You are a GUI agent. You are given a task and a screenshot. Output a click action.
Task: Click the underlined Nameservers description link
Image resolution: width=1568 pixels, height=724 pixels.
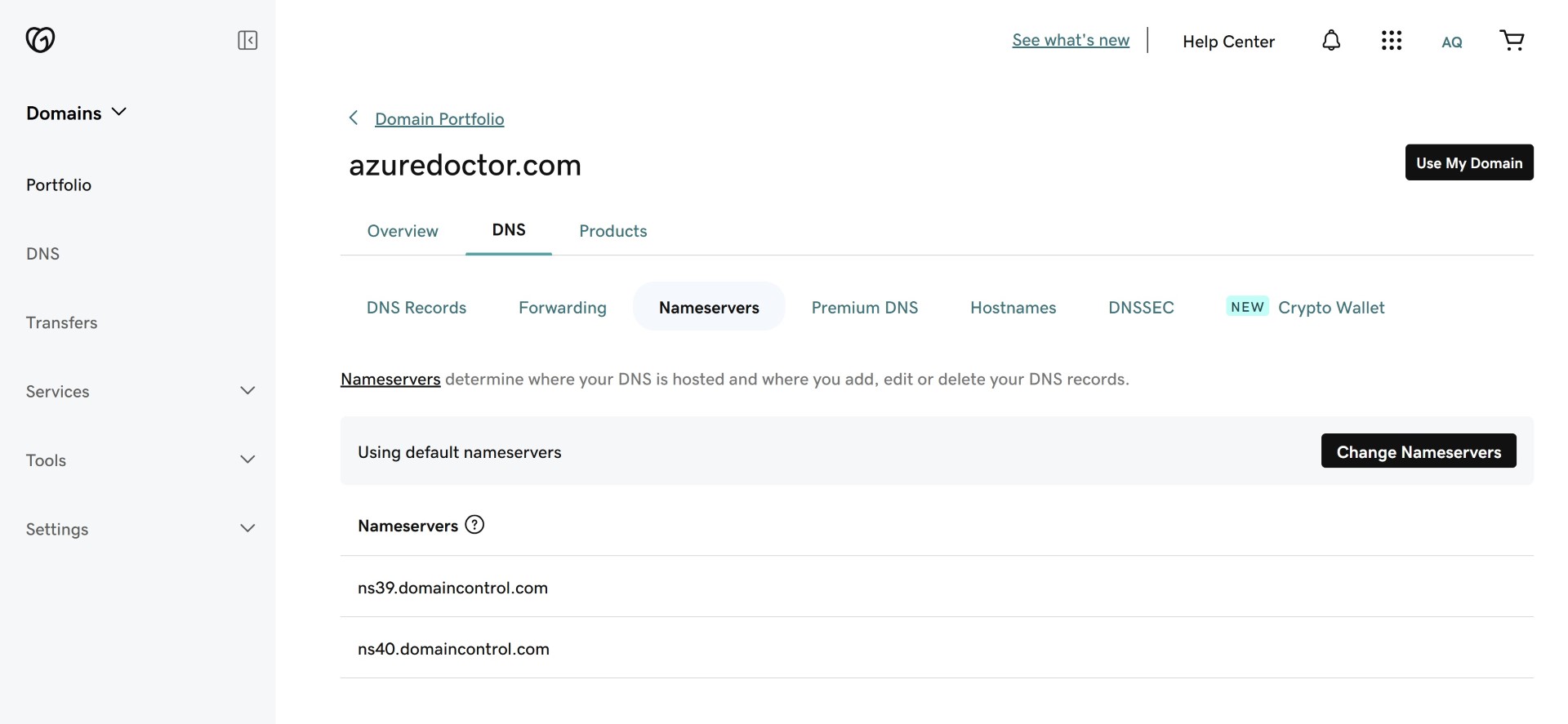[x=390, y=380]
